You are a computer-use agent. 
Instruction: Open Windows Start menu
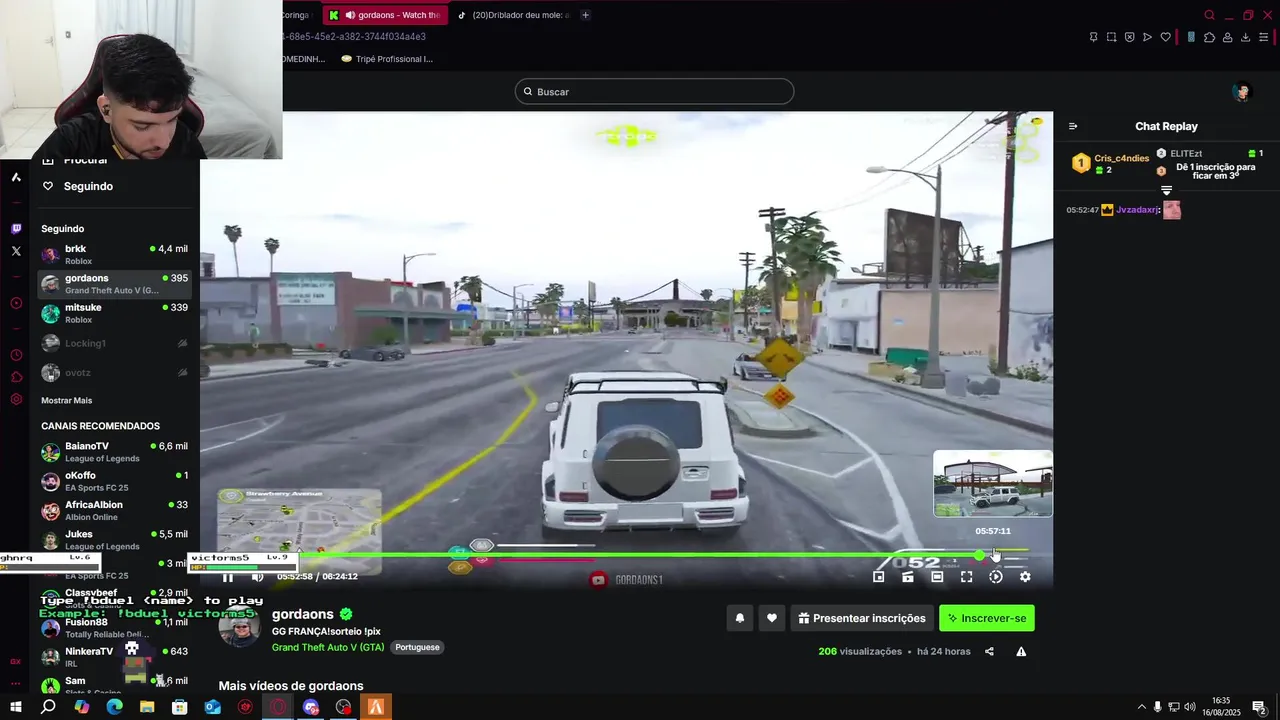click(x=16, y=707)
